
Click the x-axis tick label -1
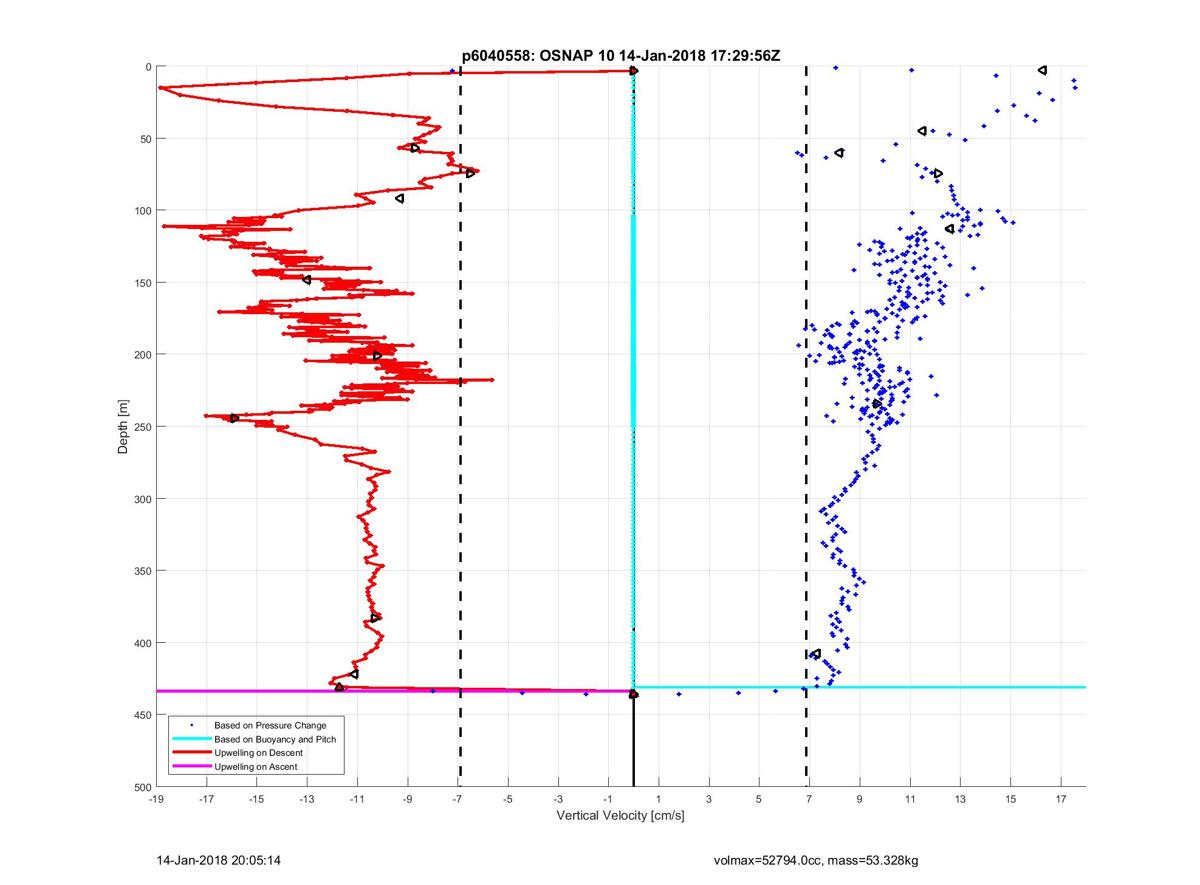(x=609, y=799)
